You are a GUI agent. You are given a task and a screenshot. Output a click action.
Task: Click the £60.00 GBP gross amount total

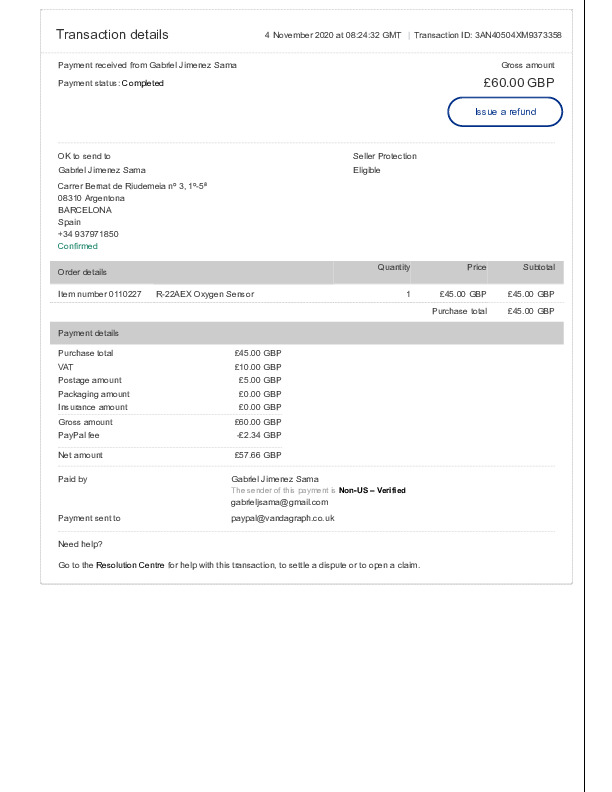click(518, 83)
